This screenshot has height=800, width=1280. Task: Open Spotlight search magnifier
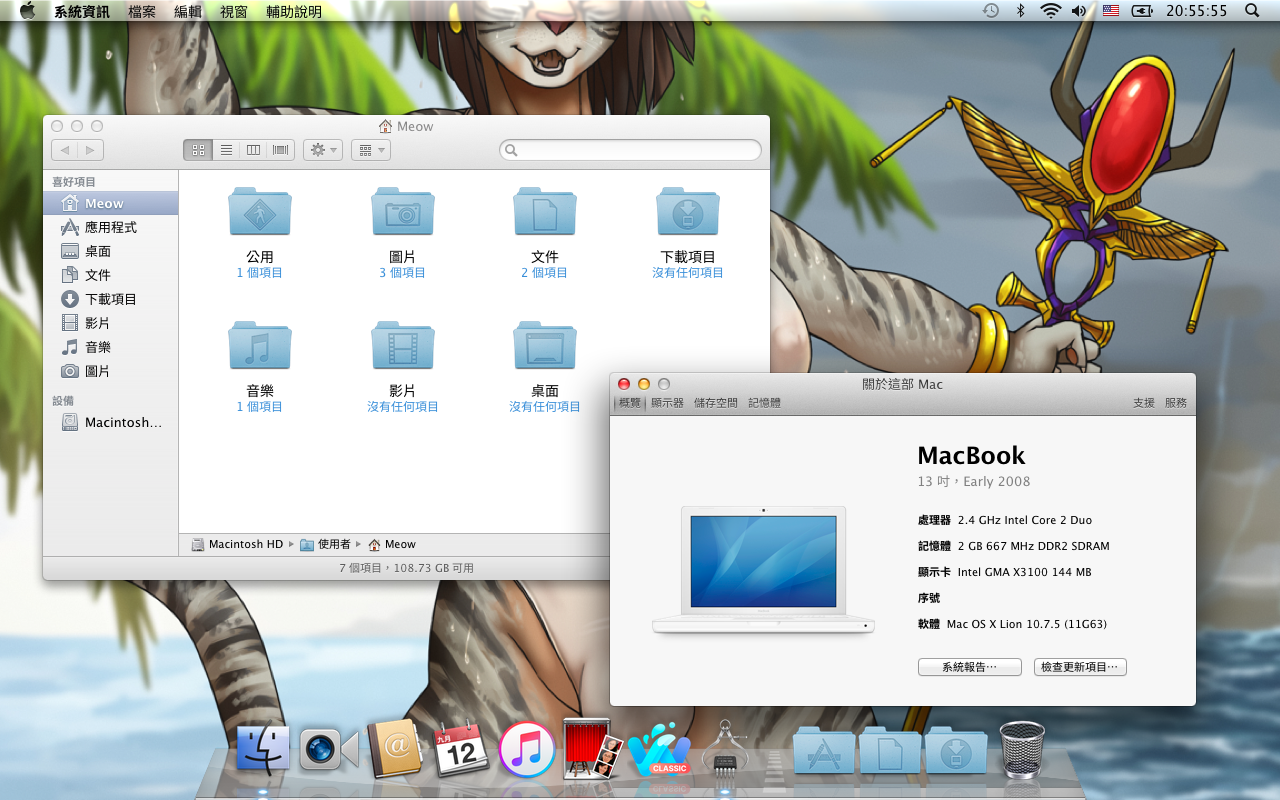pyautogui.click(x=1252, y=11)
